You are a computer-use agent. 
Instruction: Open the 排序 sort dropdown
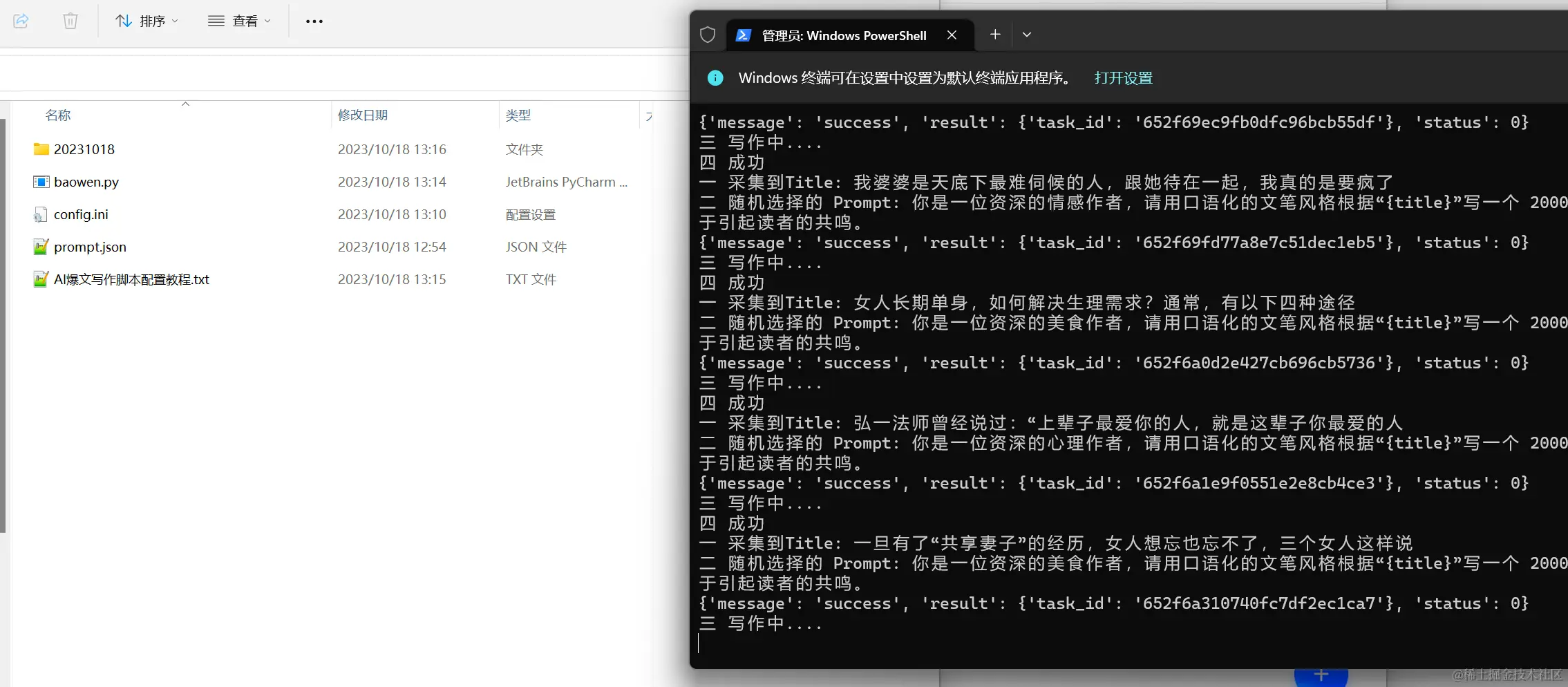pyautogui.click(x=147, y=21)
